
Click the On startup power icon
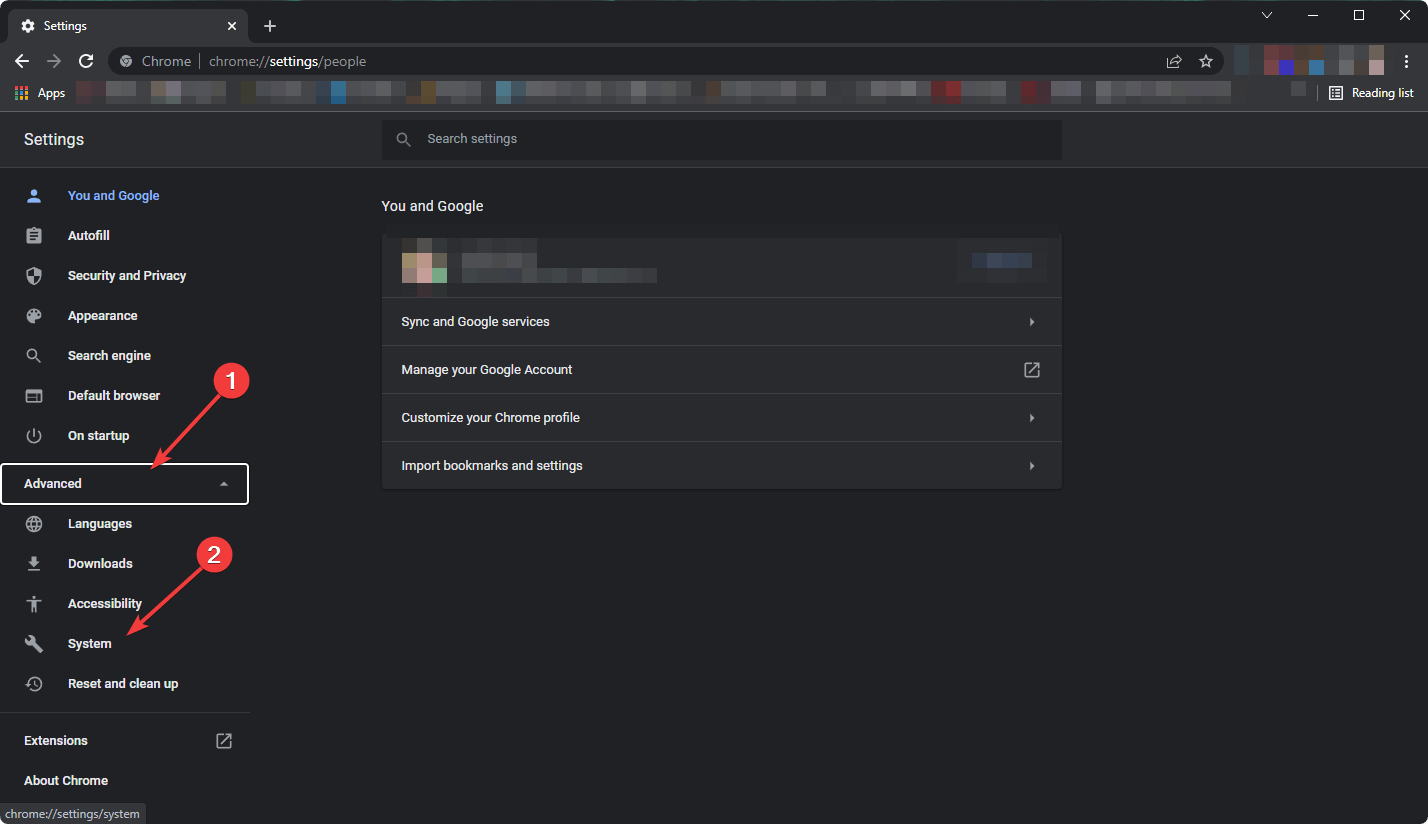click(x=34, y=436)
